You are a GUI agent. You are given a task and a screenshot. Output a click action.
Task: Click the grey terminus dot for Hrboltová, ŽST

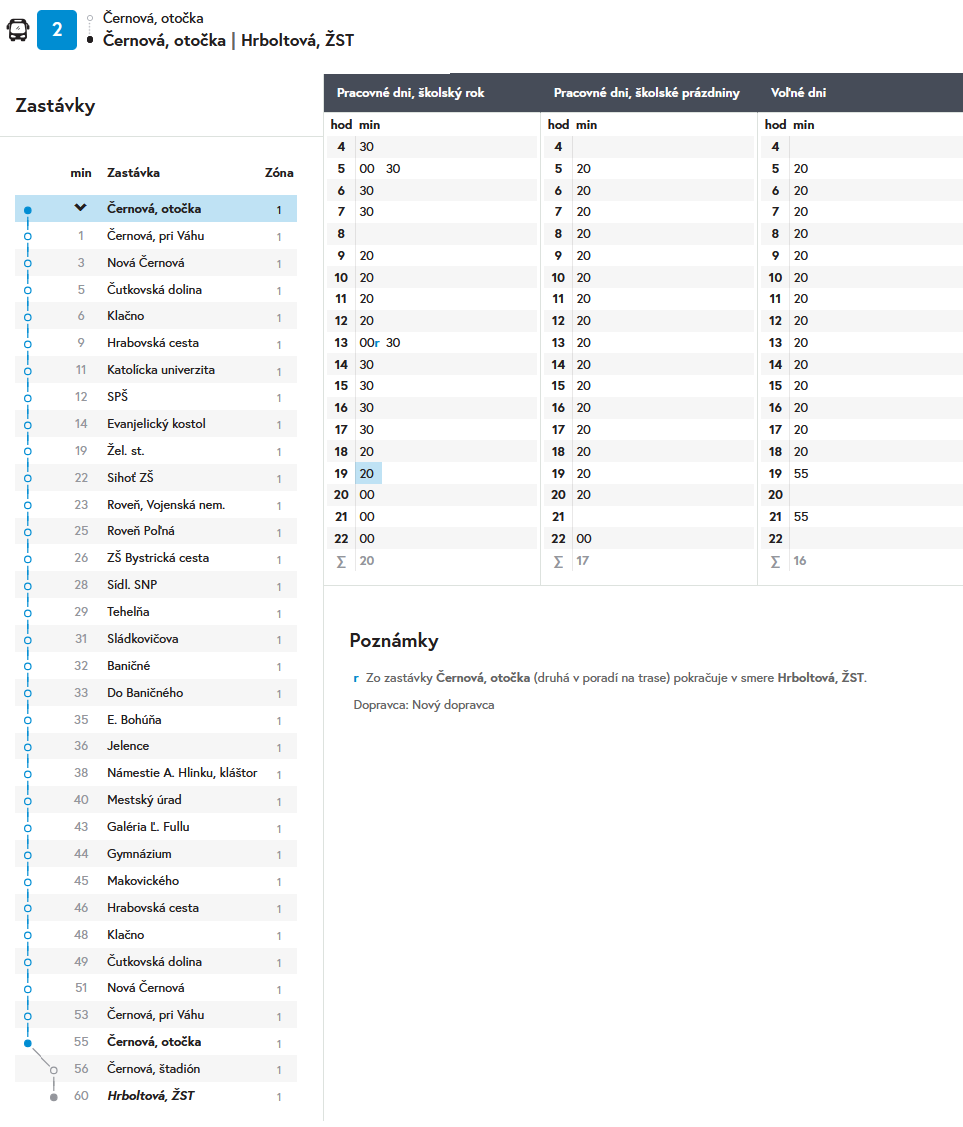click(54, 1096)
